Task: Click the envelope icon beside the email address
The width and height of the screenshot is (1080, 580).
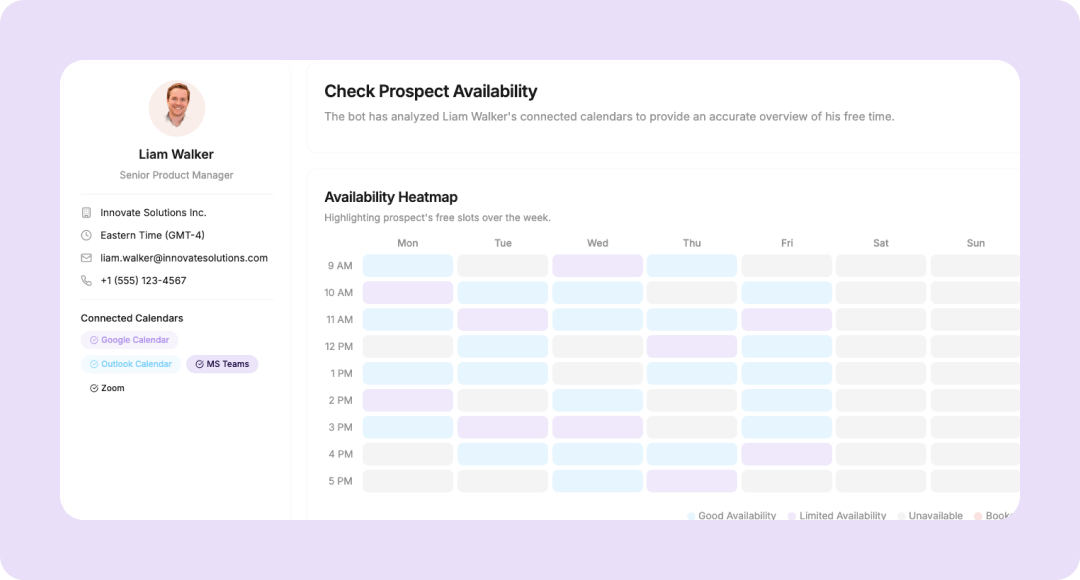Action: [x=86, y=258]
